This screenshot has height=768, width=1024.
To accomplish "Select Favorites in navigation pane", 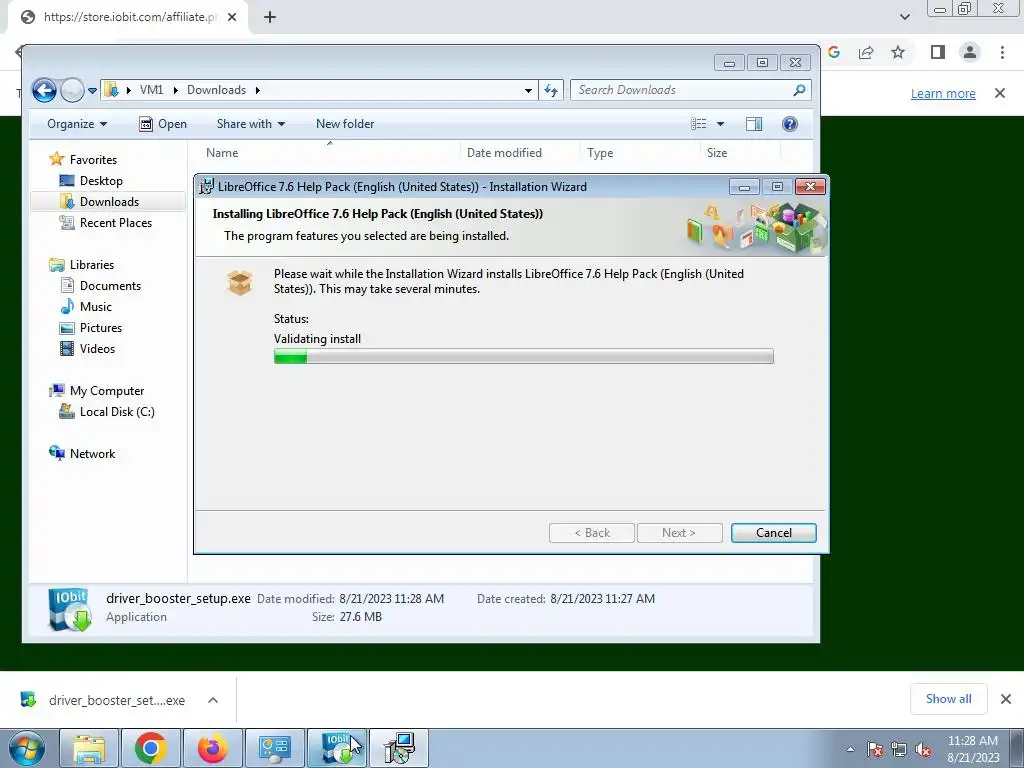I will tap(93, 160).
